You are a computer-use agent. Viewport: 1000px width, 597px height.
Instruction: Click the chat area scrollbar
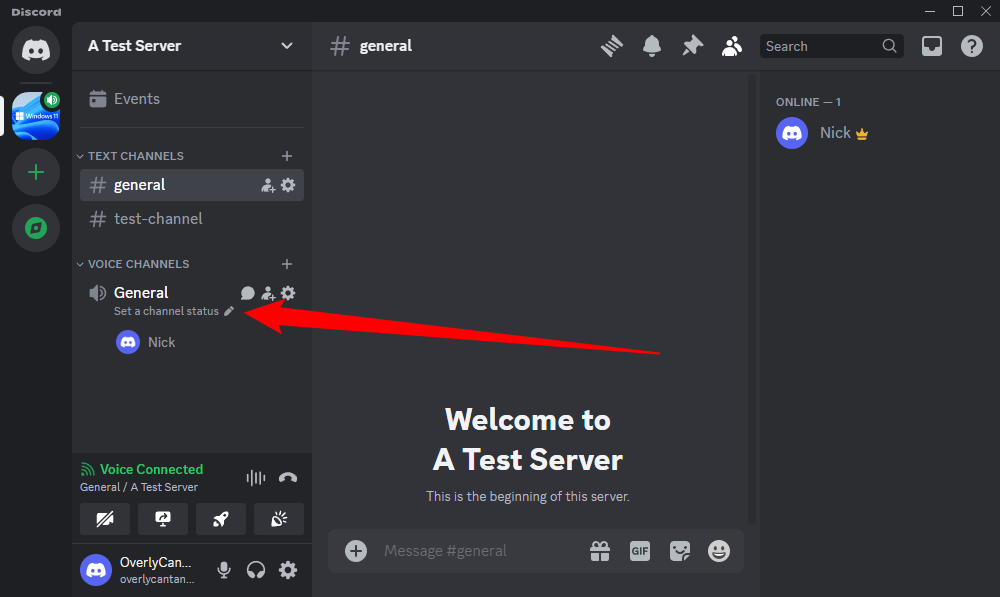pos(751,299)
